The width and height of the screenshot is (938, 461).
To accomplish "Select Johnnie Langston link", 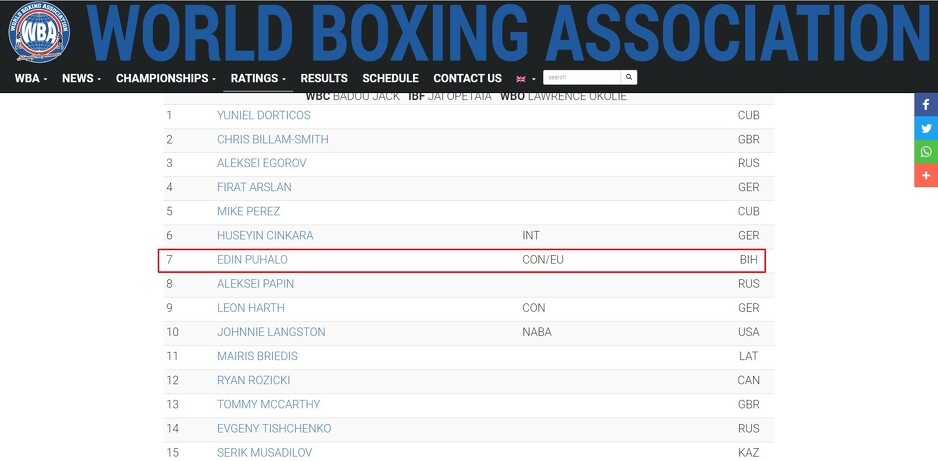I will (271, 332).
